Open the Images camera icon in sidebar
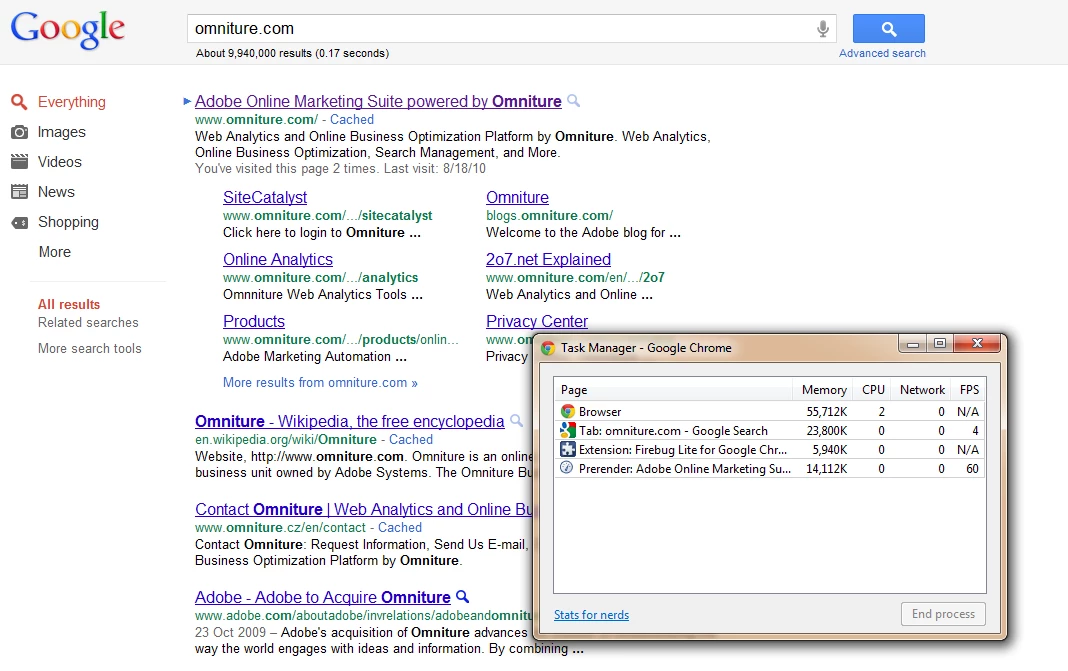Screen dimensions: 1068x671 pyautogui.click(x=20, y=132)
